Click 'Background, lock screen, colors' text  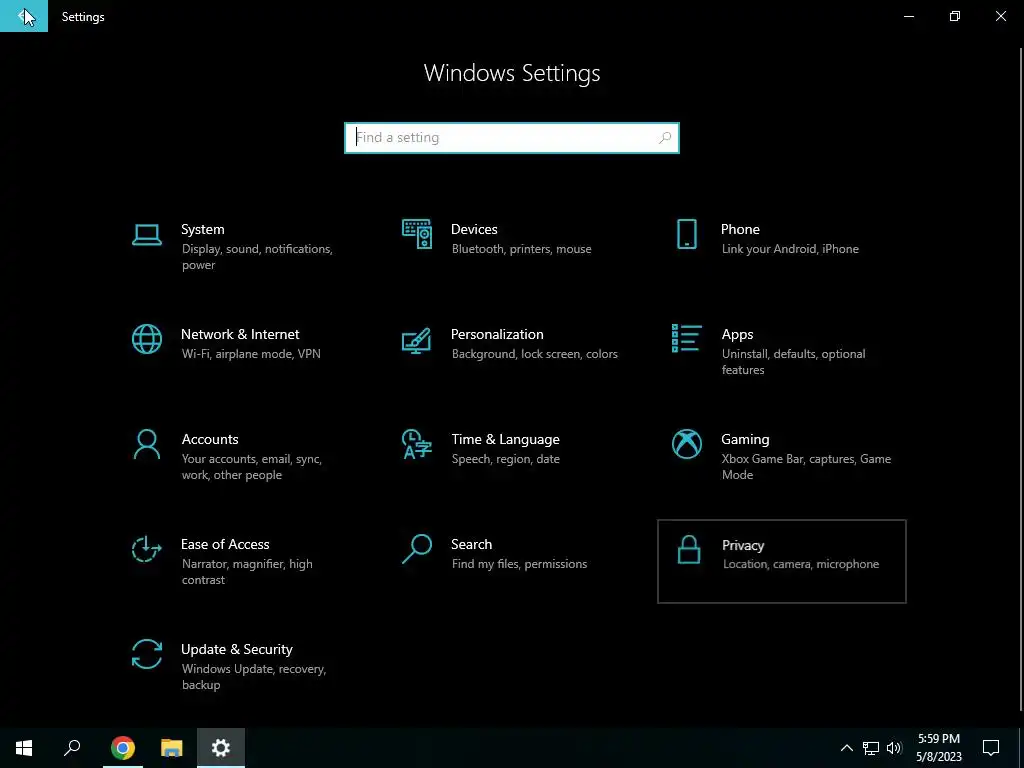click(534, 354)
